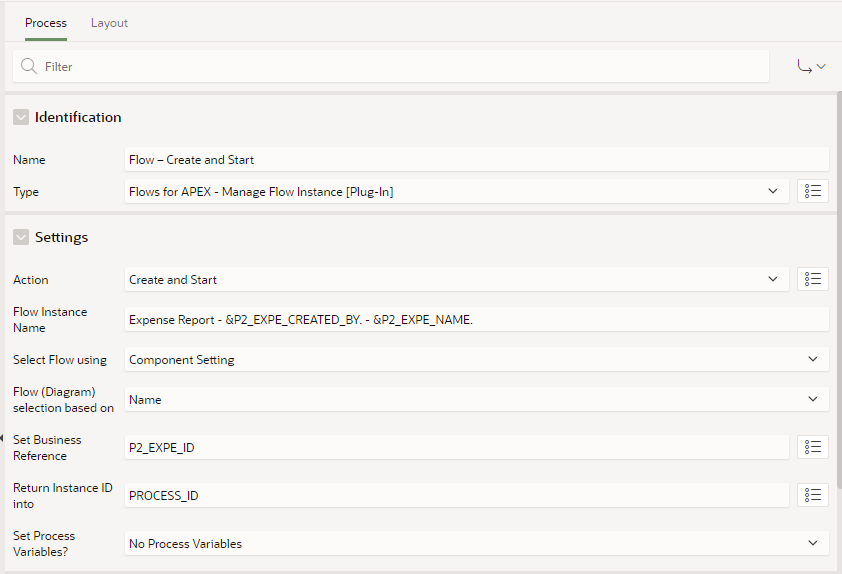Open list of values icon beside Type
The height and width of the screenshot is (574, 842).
[x=812, y=191]
